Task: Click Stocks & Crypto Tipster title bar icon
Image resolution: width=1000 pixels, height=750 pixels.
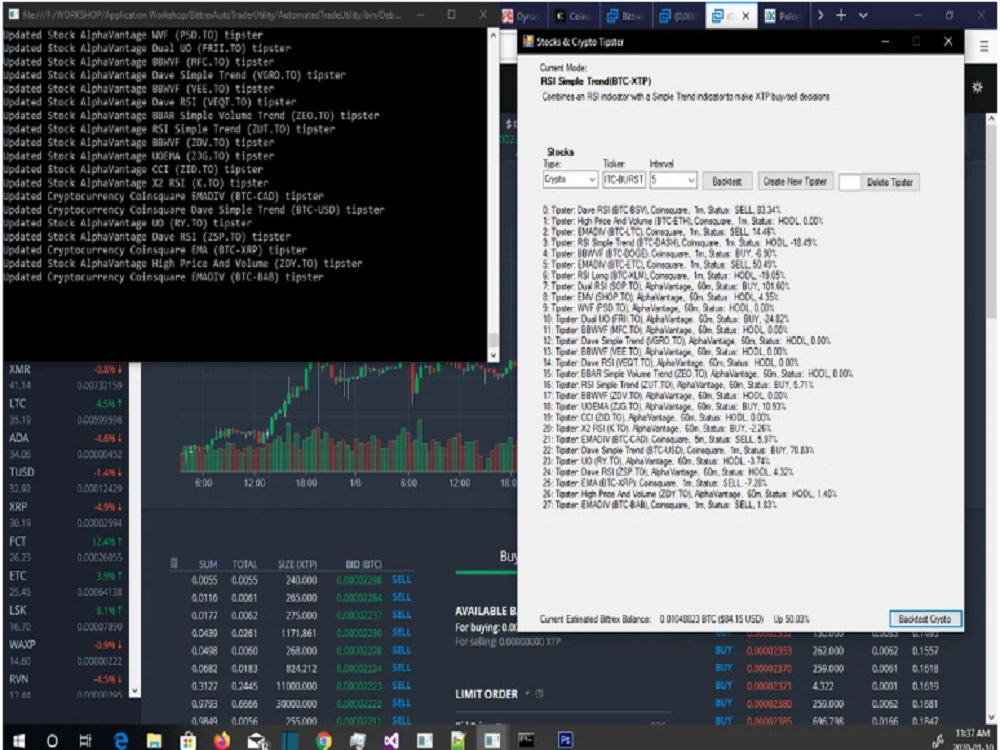Action: pos(528,41)
